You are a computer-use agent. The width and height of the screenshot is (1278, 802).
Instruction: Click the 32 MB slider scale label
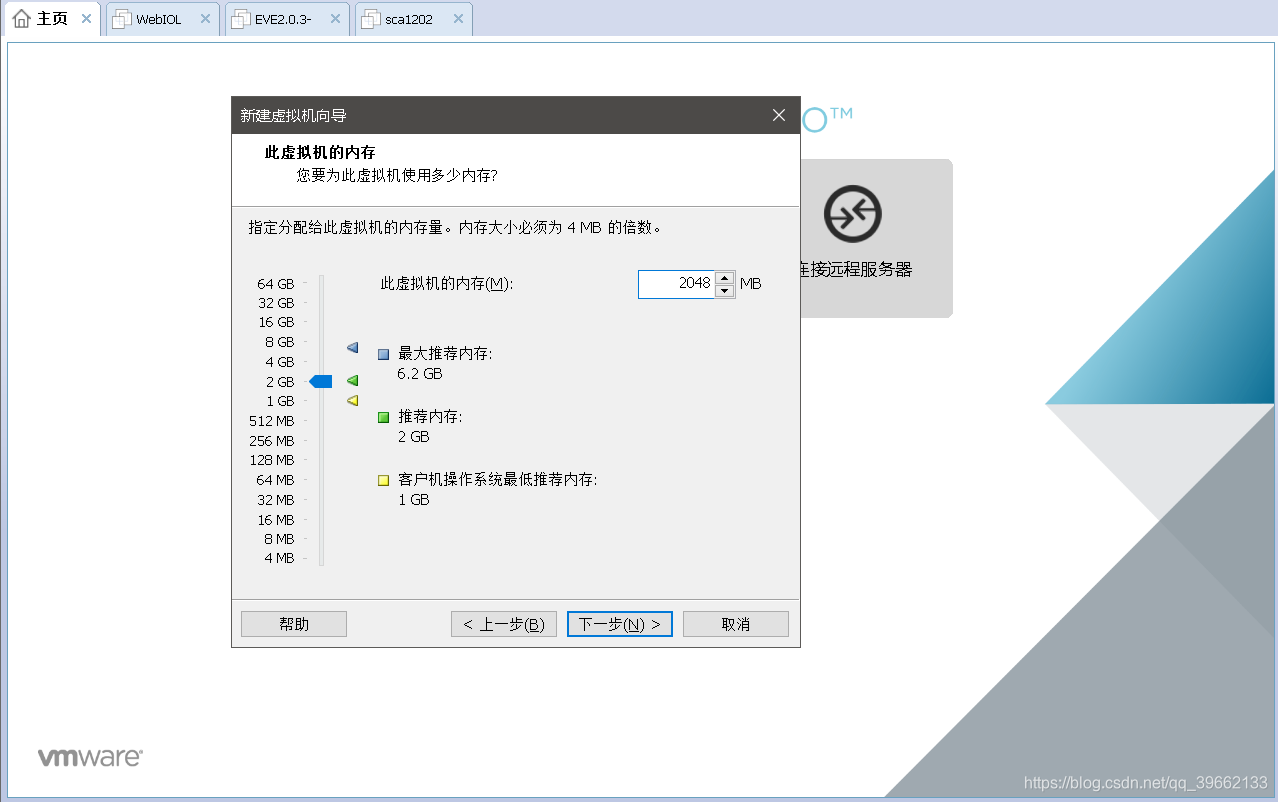[x=275, y=500]
